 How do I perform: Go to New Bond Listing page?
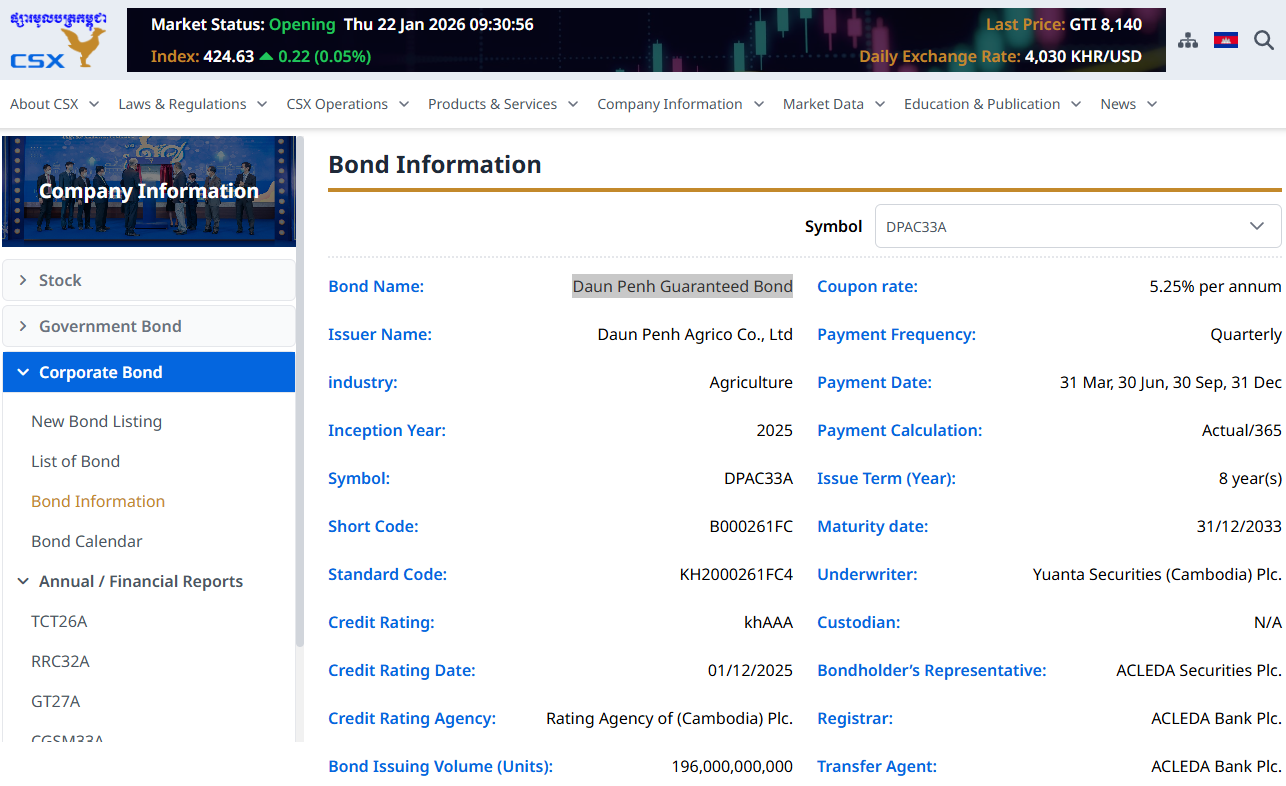[96, 421]
